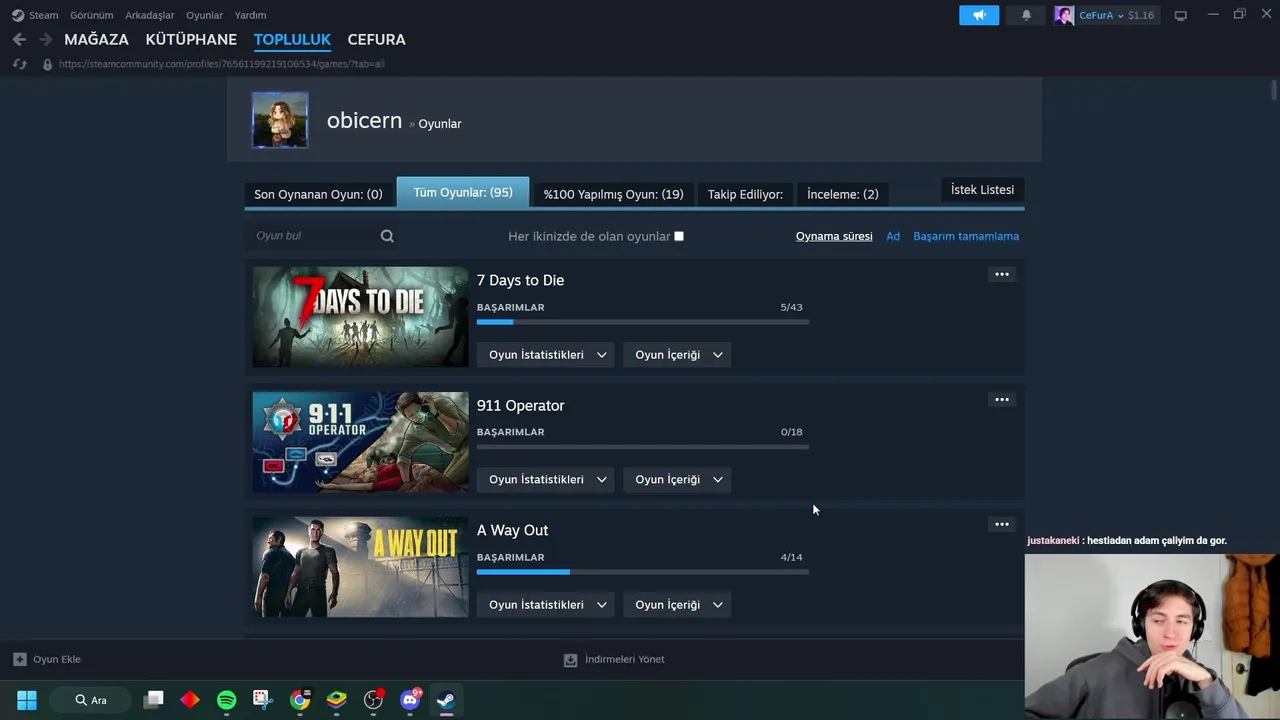Open the more options menu for A Way Out
Screen dimensions: 1280x720
(1001, 524)
